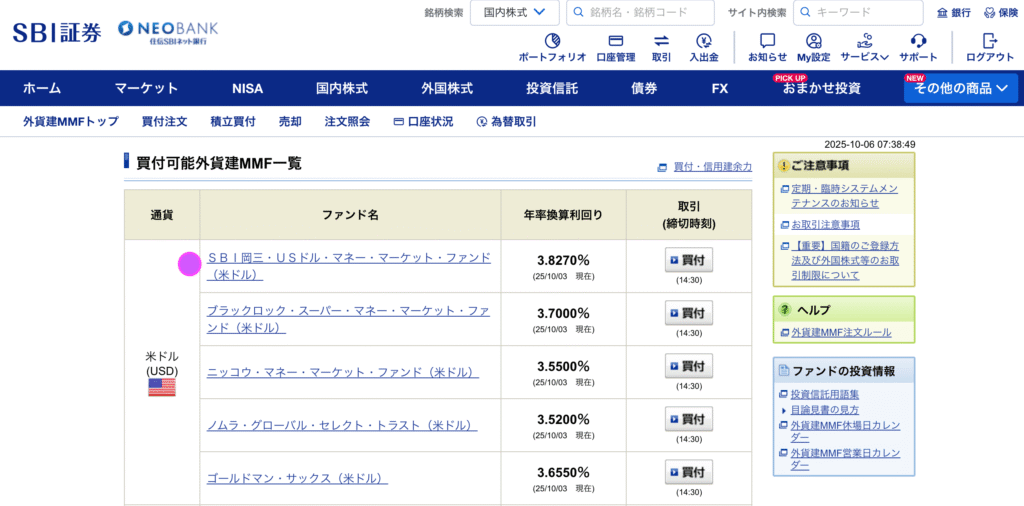1024x506 pixels.
Task: Open 外貨建MMF注文ルール help link
Action: 840,332
